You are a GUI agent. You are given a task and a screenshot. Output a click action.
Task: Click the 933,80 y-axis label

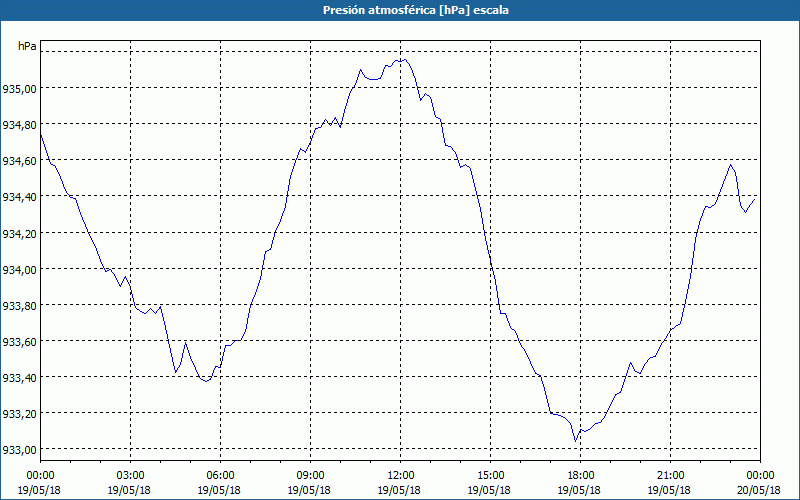[x=20, y=306]
